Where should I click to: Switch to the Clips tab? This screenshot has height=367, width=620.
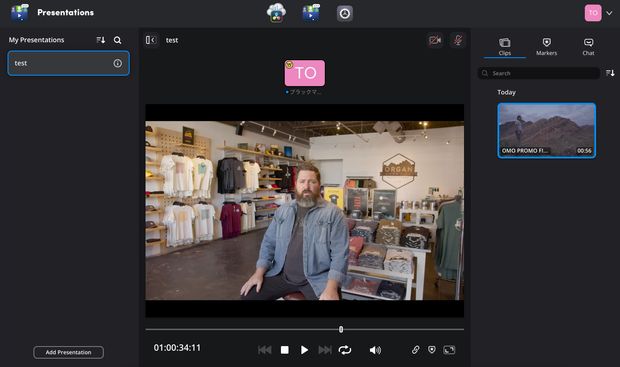(505, 47)
